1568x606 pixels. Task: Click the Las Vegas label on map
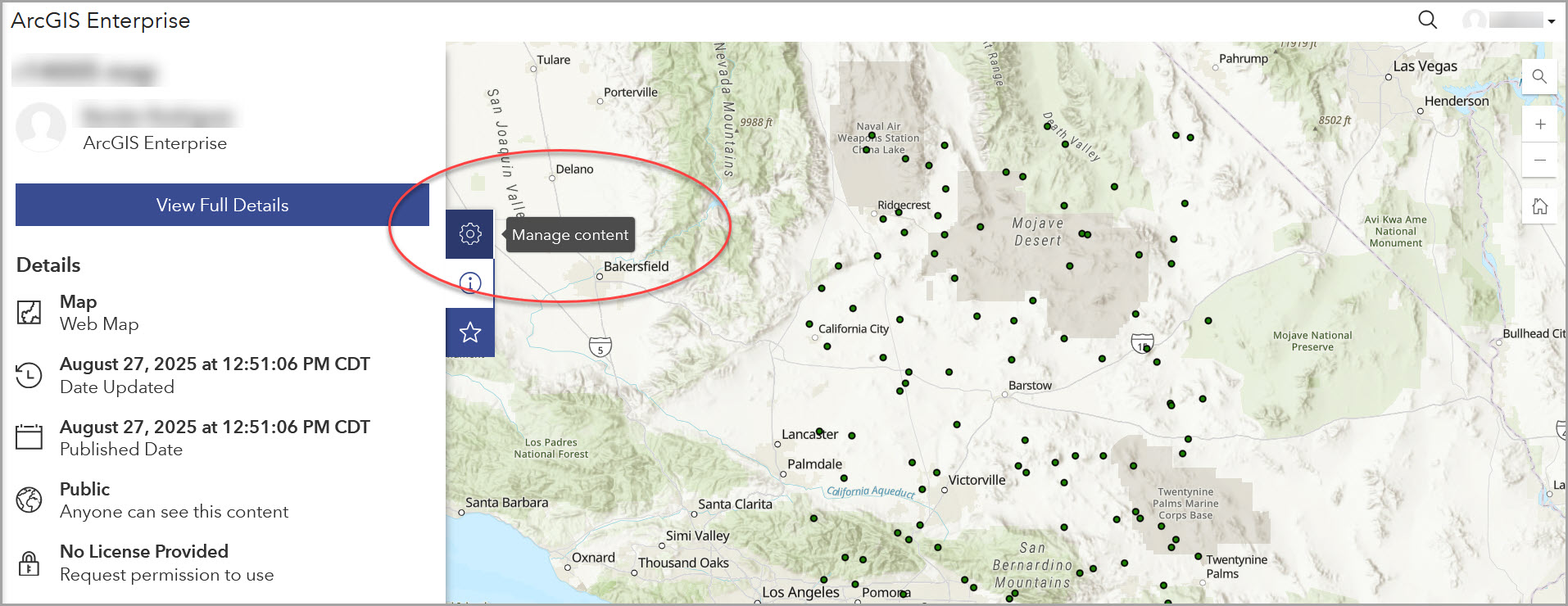coord(1425,66)
